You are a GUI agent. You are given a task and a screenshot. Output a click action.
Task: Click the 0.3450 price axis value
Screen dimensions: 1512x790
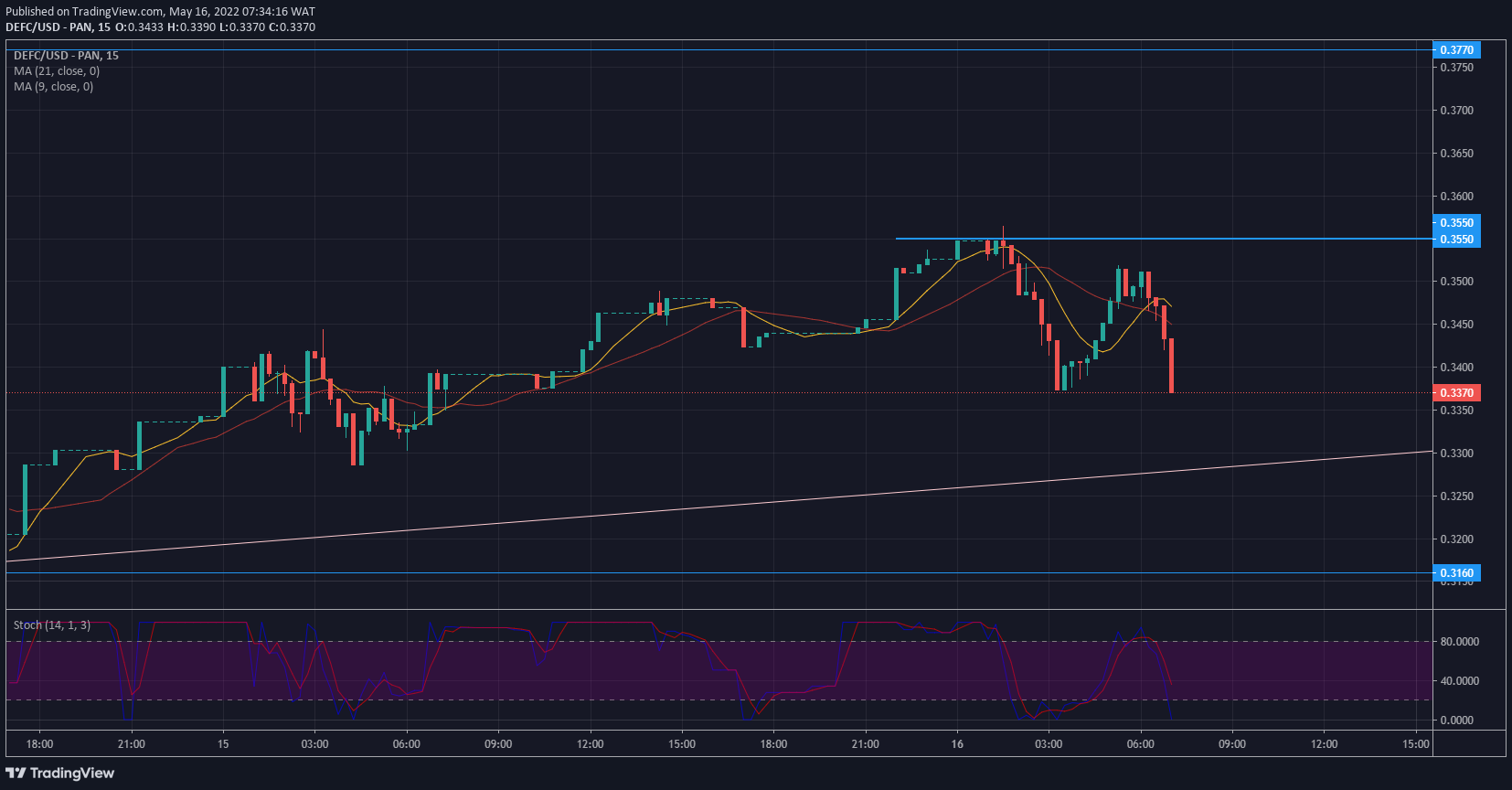1457,325
